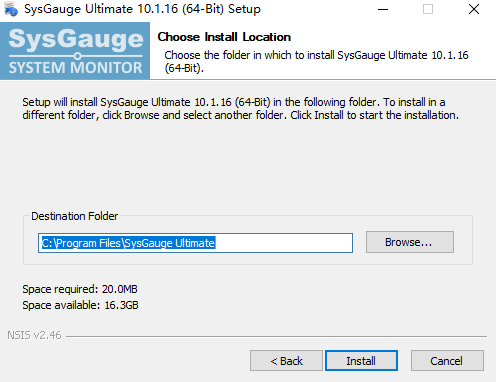Click the installer icon in the title bar
Screen dimensions: 496x382
11,9
